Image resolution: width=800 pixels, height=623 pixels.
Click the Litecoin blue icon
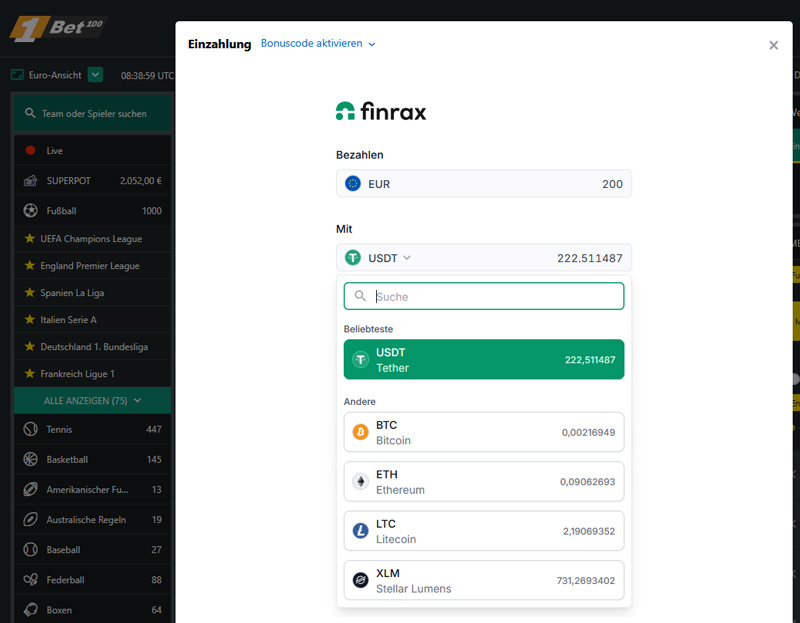360,531
